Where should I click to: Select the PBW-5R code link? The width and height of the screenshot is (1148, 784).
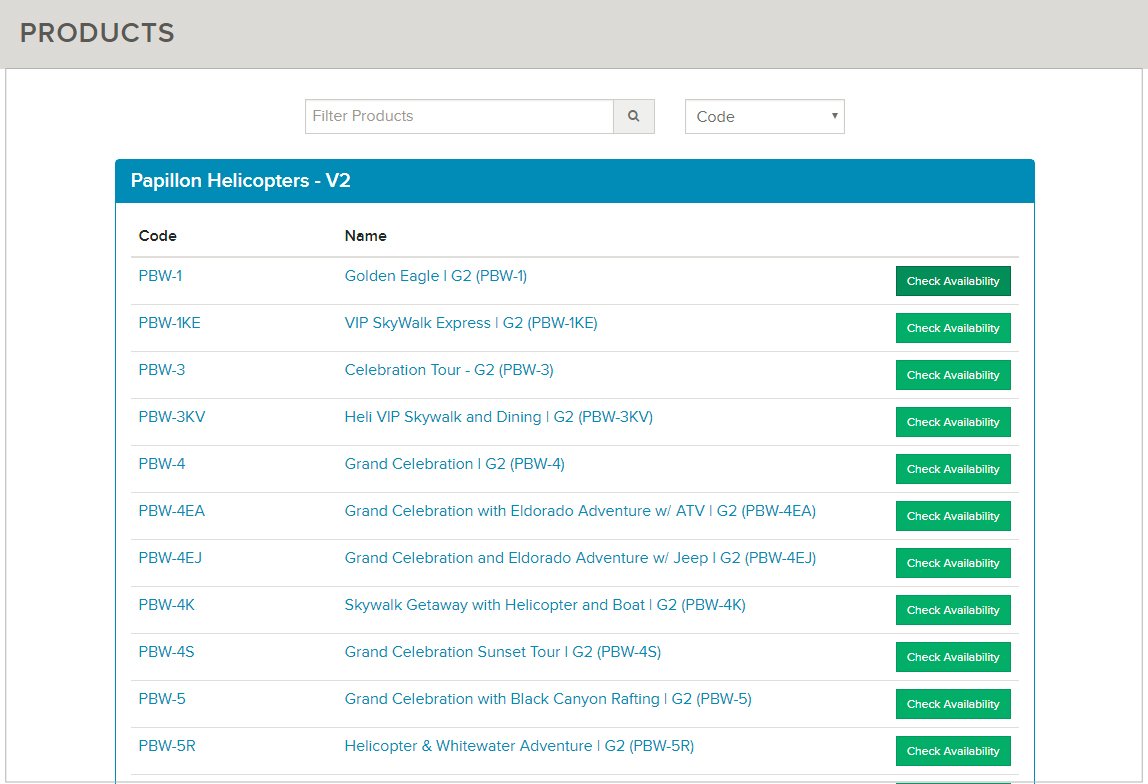[x=167, y=746]
